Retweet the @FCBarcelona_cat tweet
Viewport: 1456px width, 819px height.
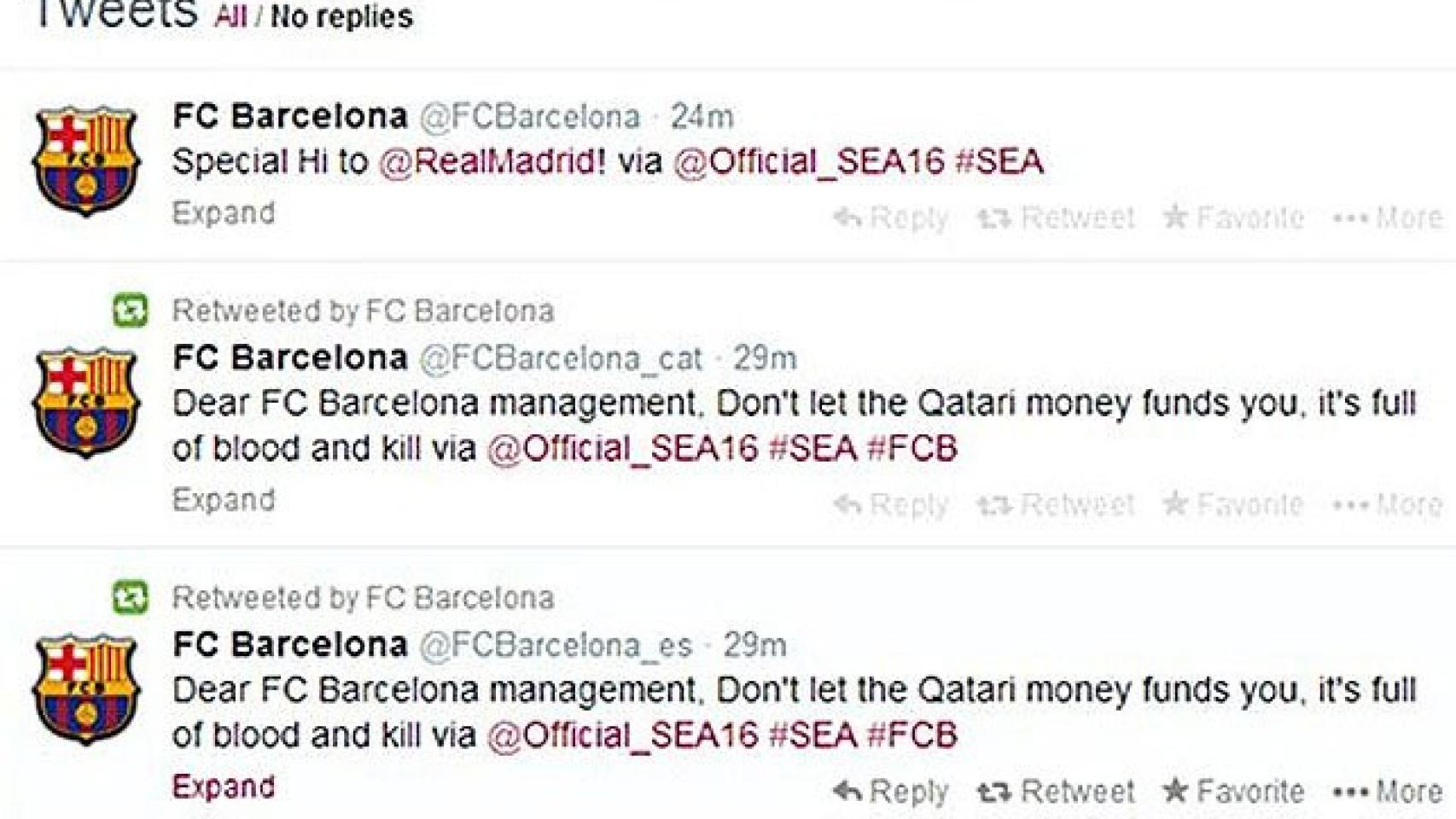[994, 504]
